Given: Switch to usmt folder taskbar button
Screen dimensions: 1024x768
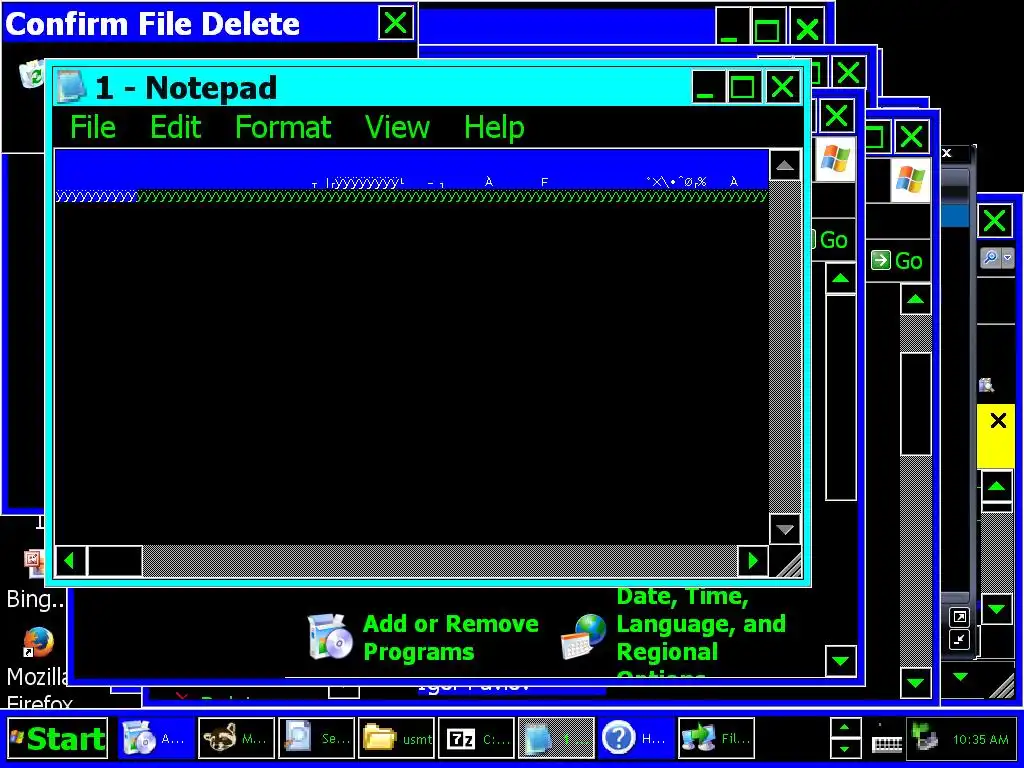Looking at the screenshot, I should (x=396, y=739).
